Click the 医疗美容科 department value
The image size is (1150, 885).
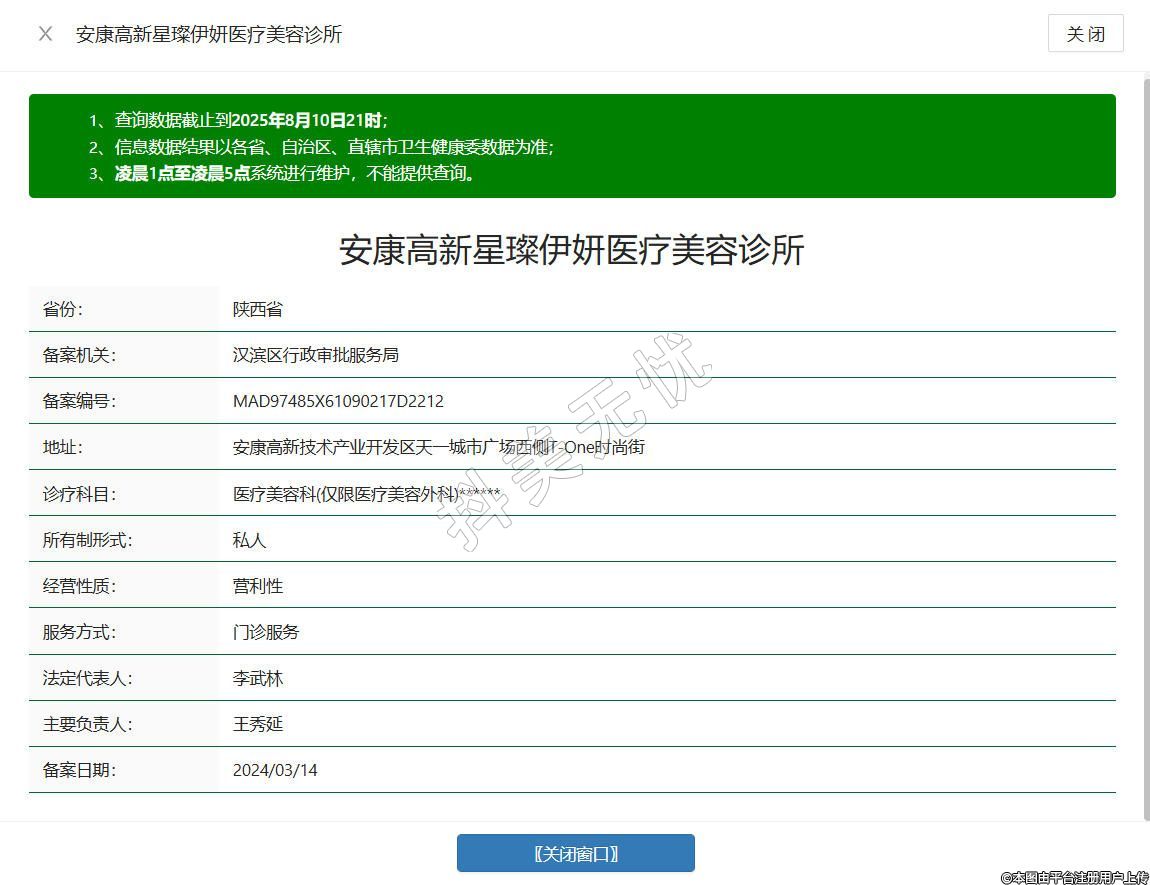point(366,493)
